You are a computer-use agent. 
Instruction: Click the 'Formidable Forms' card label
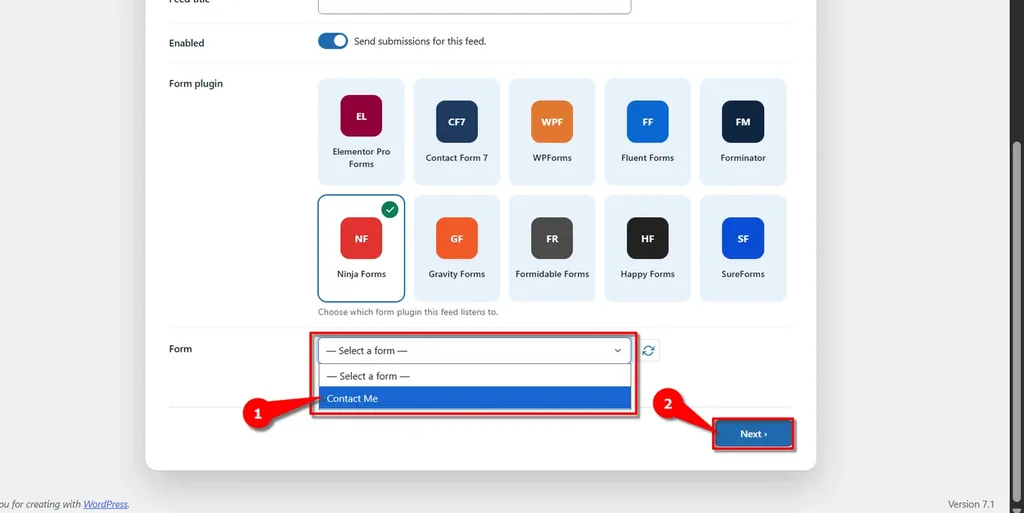[x=552, y=274]
